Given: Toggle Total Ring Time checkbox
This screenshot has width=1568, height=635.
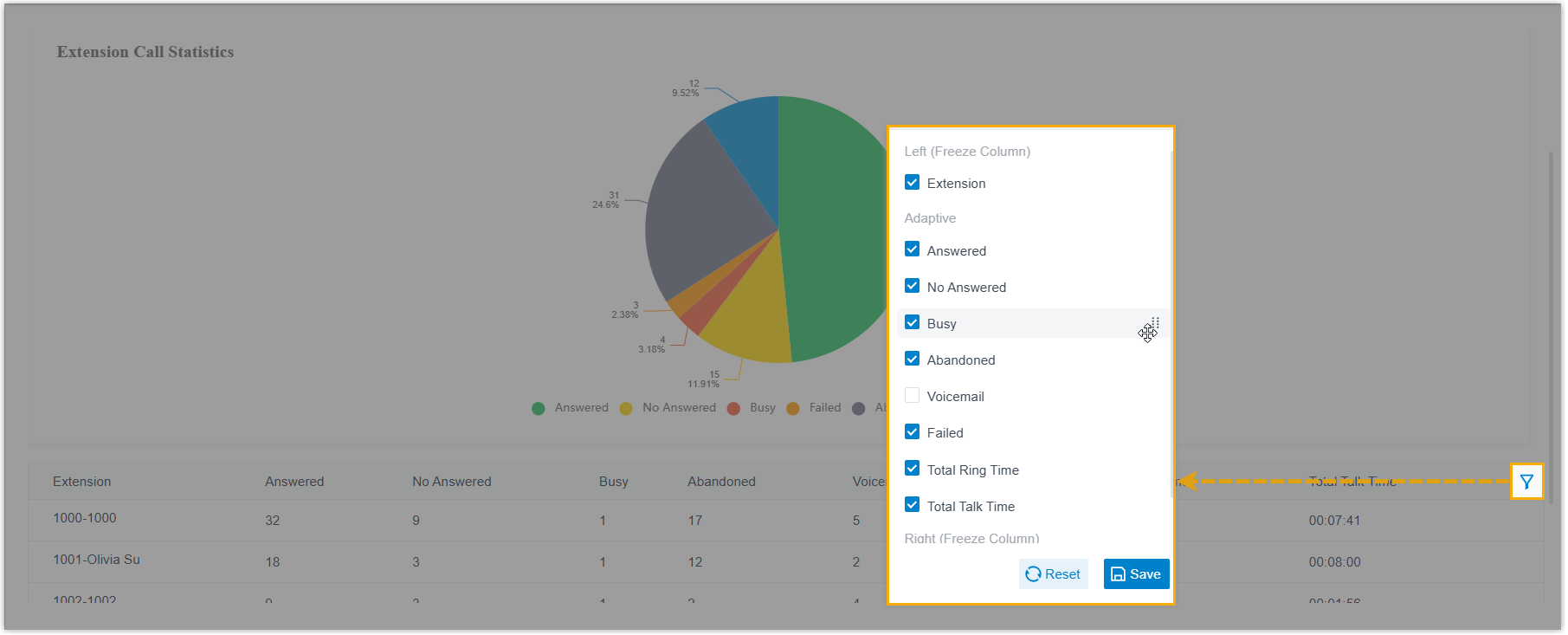Looking at the screenshot, I should coord(912,469).
